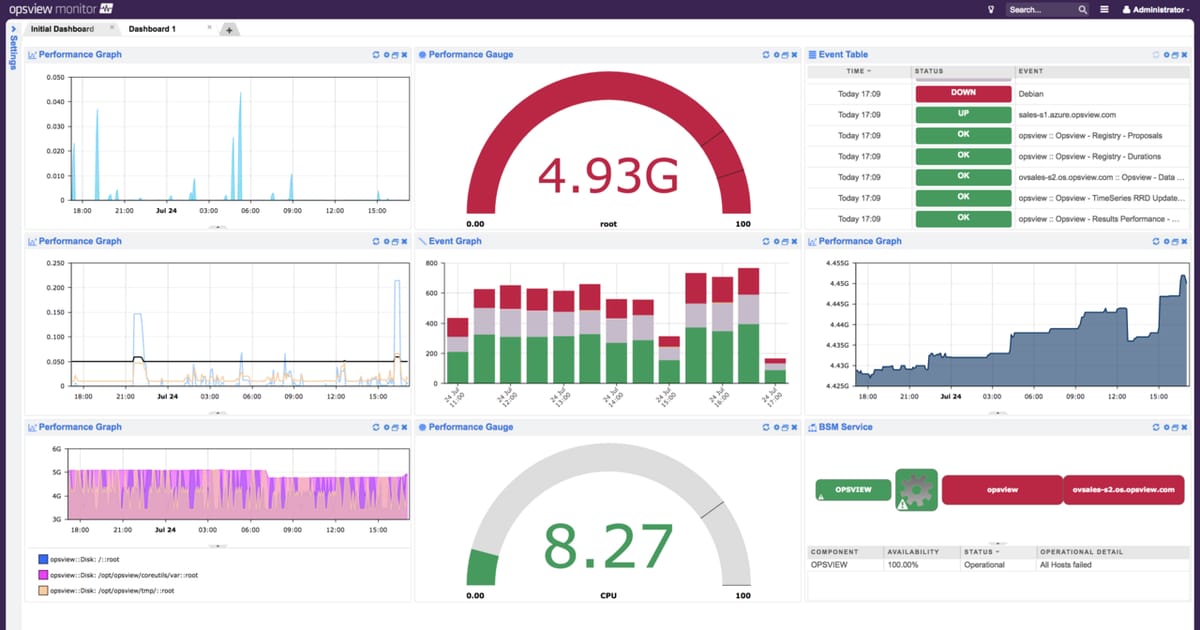The image size is (1200, 630).
Task: Refresh the Performance Graph with disk legend
Action: coord(375,427)
